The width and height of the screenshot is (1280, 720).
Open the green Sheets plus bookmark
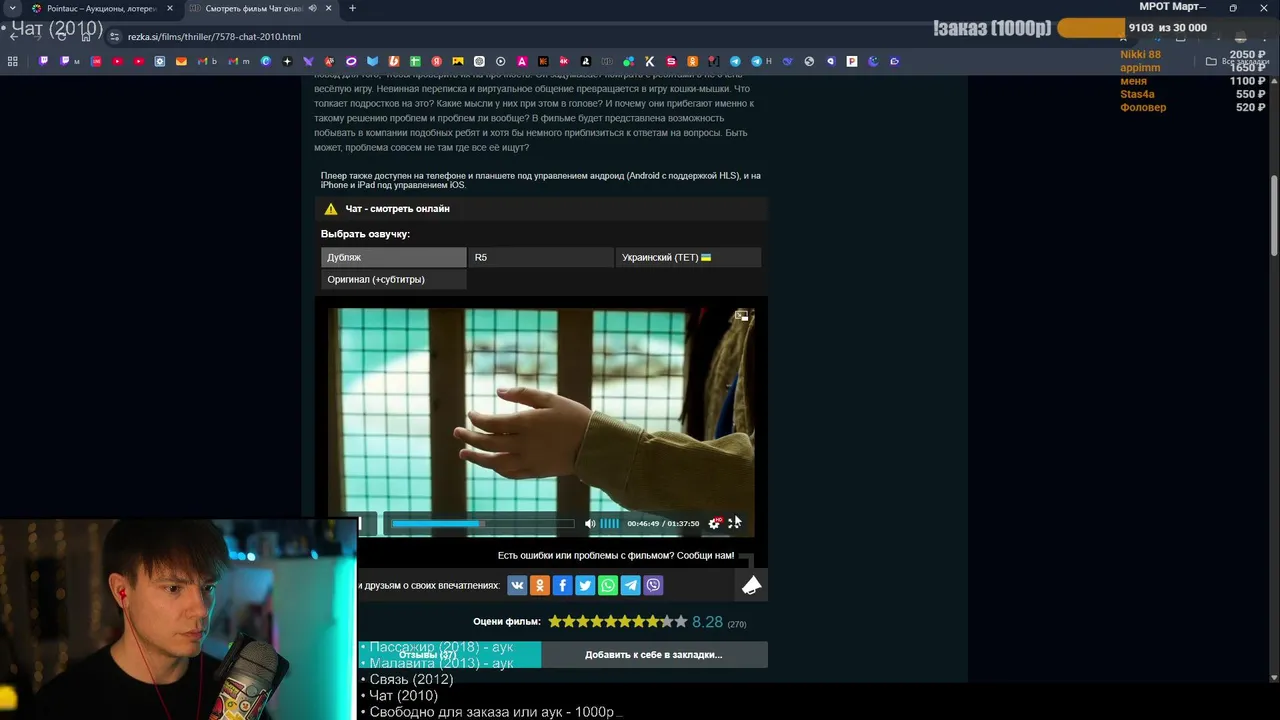pos(415,61)
